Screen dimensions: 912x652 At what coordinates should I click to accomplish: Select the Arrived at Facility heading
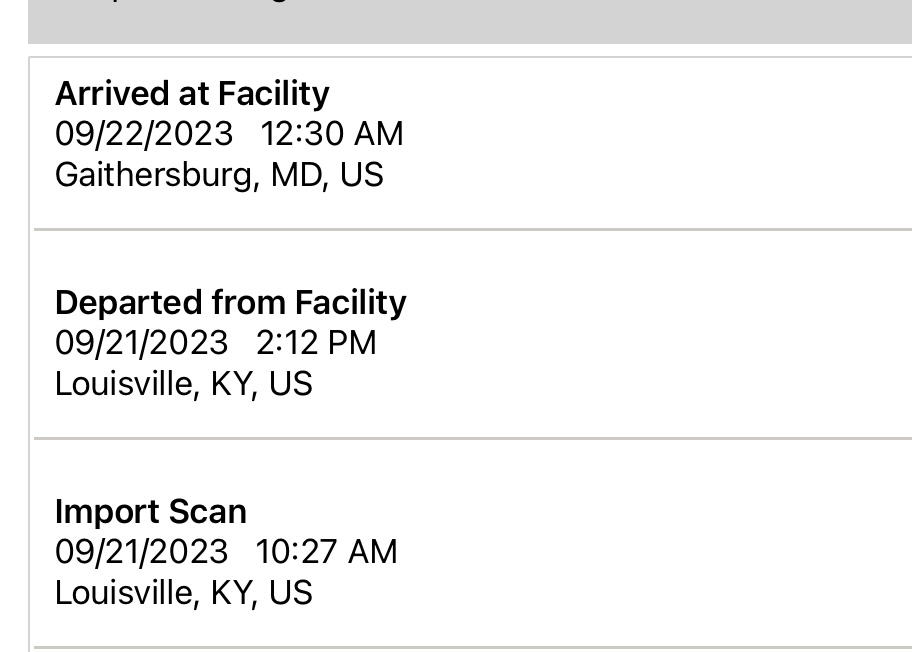[192, 94]
